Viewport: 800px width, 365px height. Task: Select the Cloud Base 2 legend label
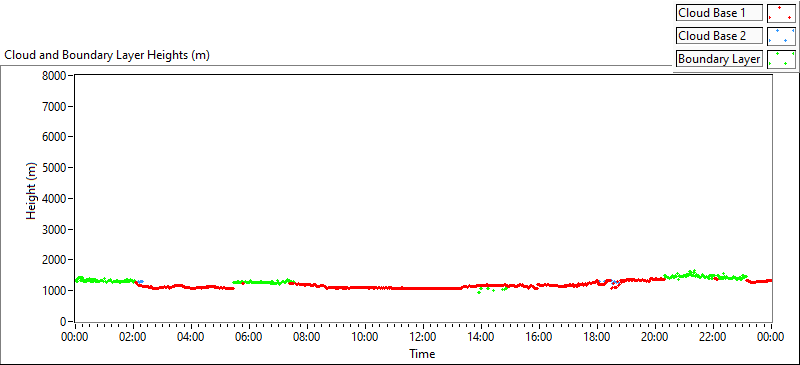tap(719, 36)
